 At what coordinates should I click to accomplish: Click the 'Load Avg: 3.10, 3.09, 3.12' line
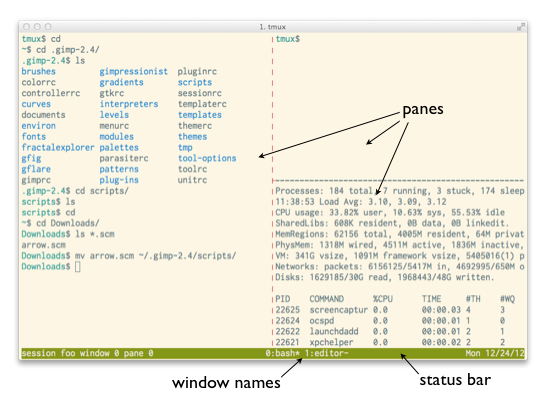(x=361, y=202)
